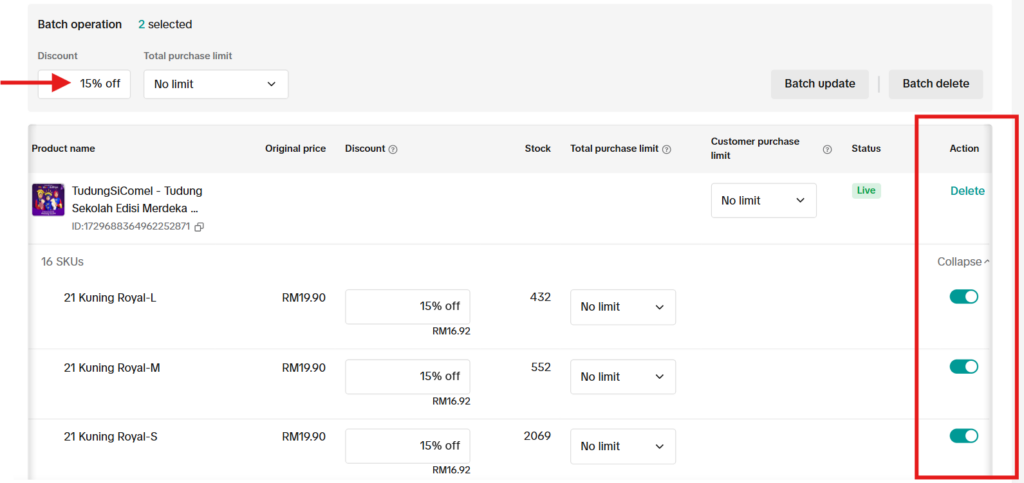Viewport: 1024px width, 483px height.
Task: Toggle off the 21 Kuning Royal-S SKU
Action: tap(964, 436)
